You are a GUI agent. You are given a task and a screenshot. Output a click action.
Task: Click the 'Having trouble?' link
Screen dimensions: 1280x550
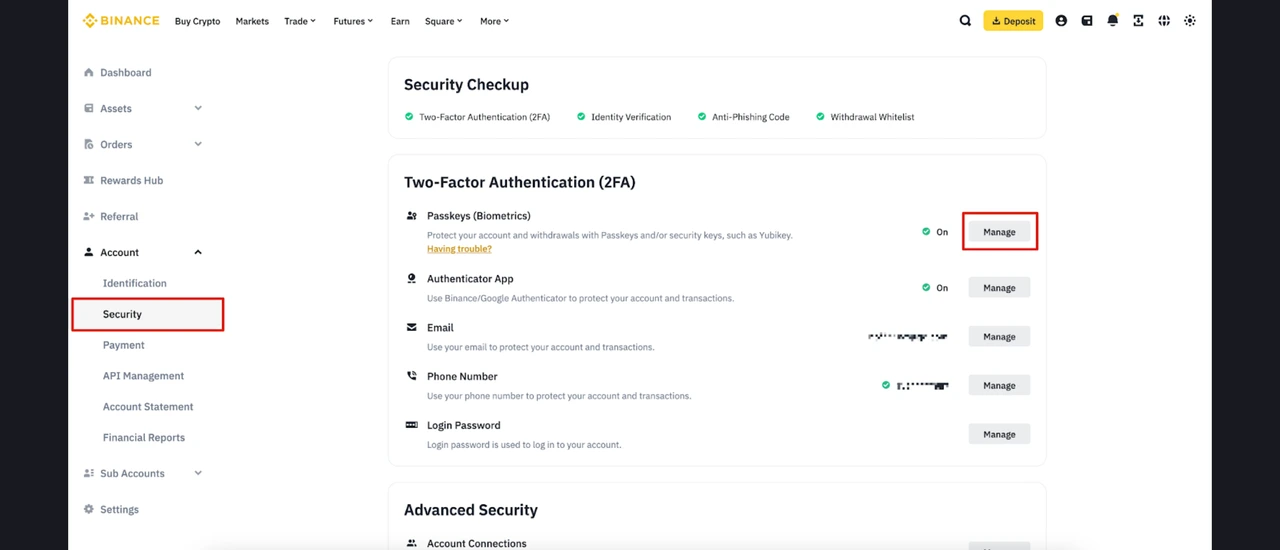[459, 249]
